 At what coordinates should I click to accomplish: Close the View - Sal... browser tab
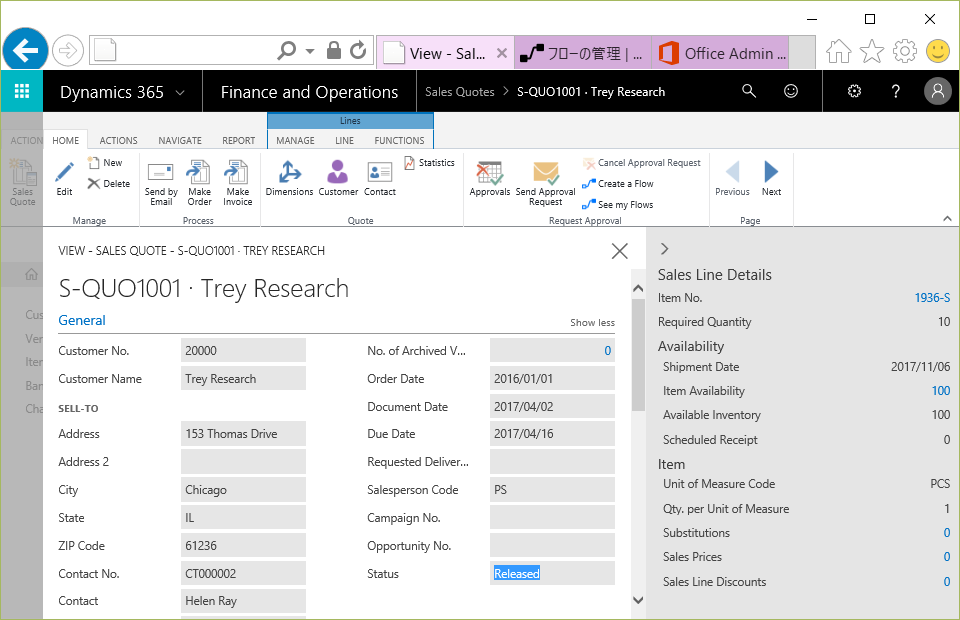pyautogui.click(x=501, y=53)
